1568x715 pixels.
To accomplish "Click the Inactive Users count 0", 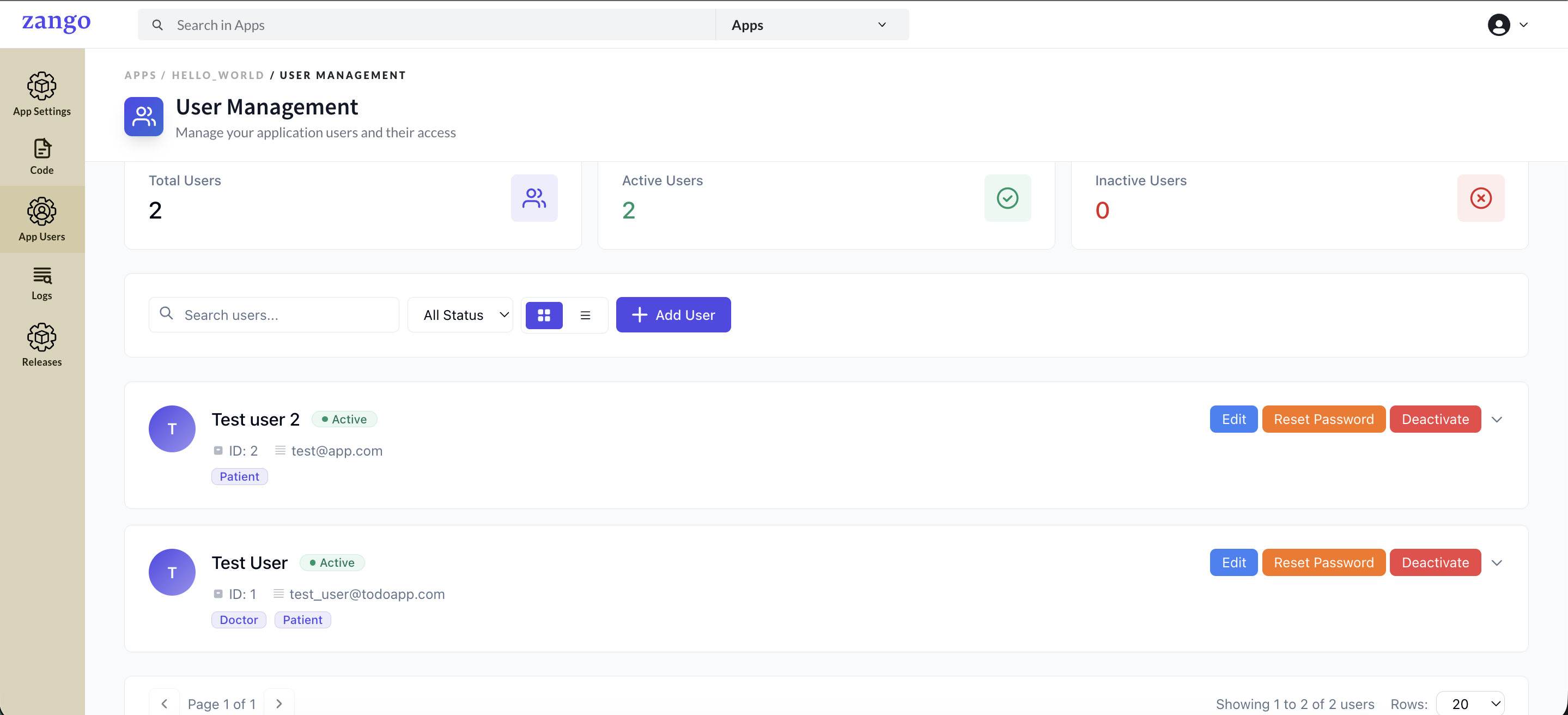I will click(x=1102, y=210).
